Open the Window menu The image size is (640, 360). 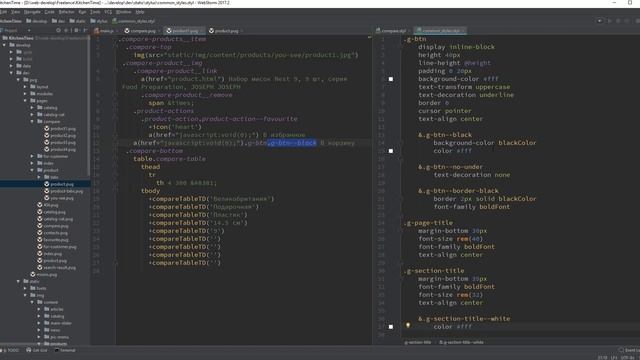tap(123, 12)
